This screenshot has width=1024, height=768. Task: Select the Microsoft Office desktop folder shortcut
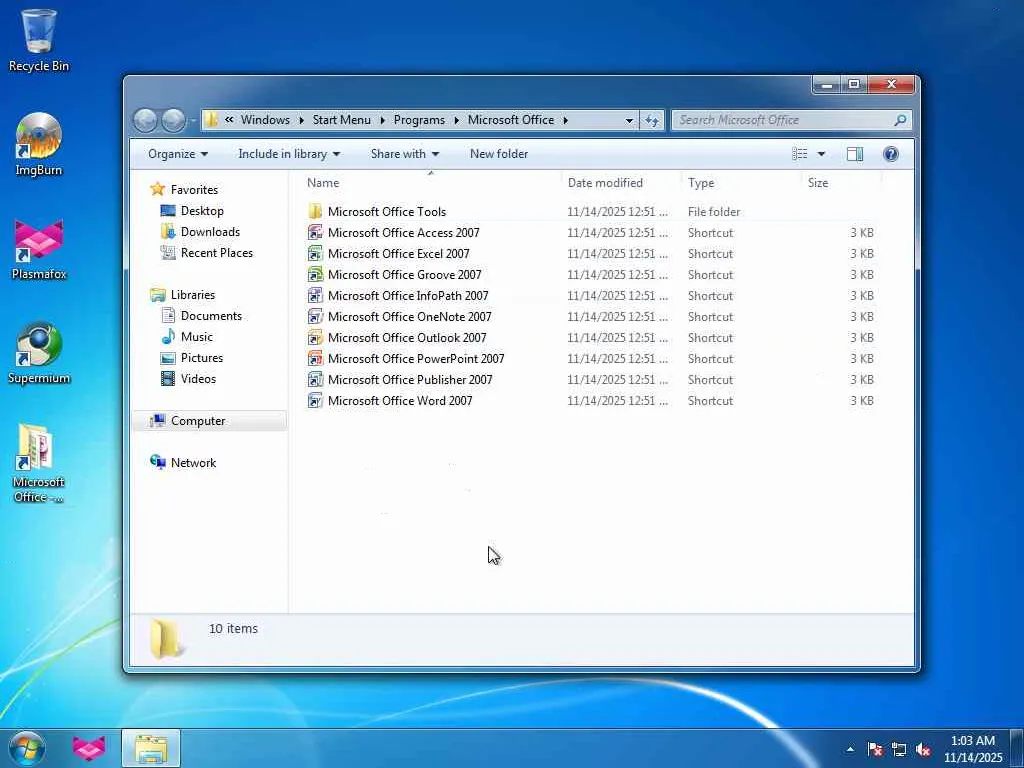[x=39, y=462]
